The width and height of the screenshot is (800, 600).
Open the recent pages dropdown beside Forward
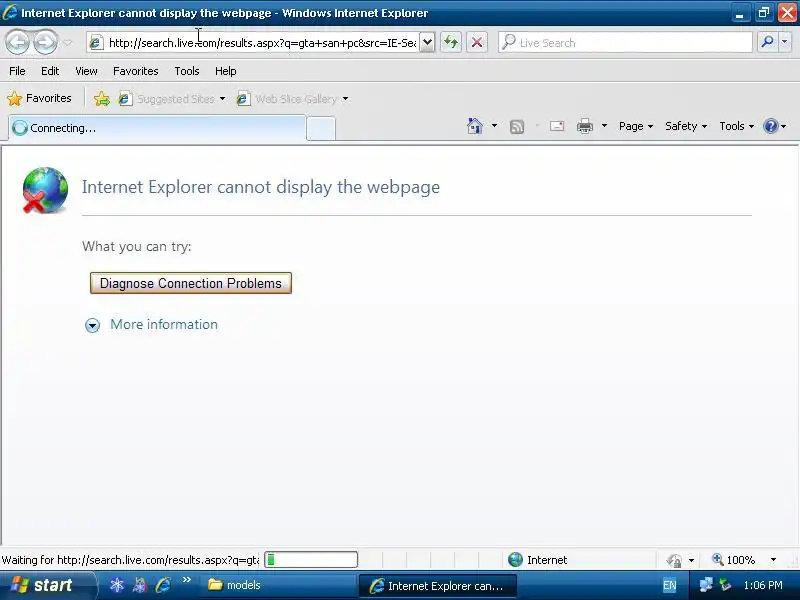[x=68, y=43]
